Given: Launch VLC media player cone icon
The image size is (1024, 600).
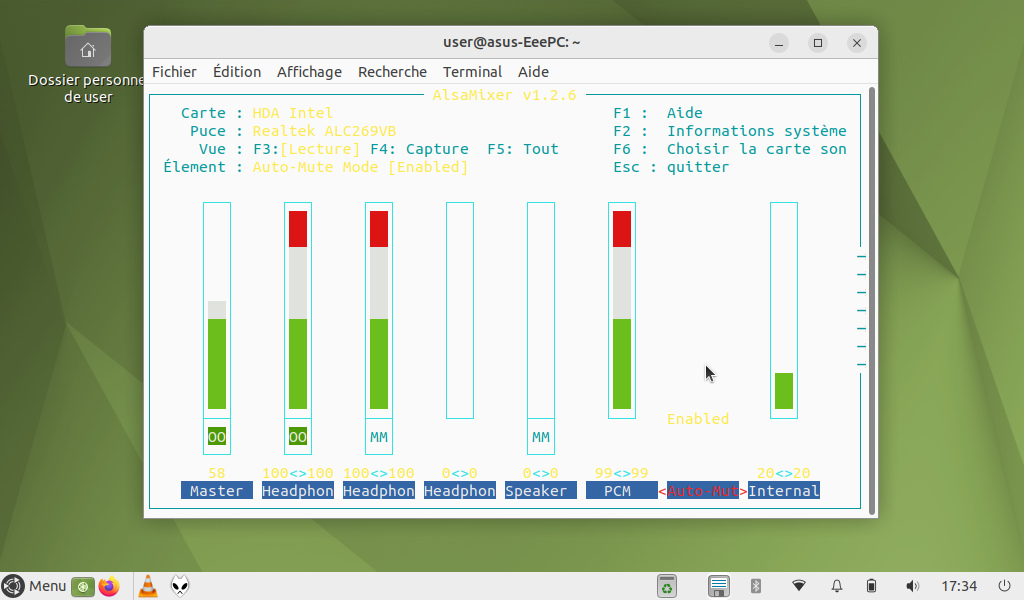Looking at the screenshot, I should [x=148, y=586].
